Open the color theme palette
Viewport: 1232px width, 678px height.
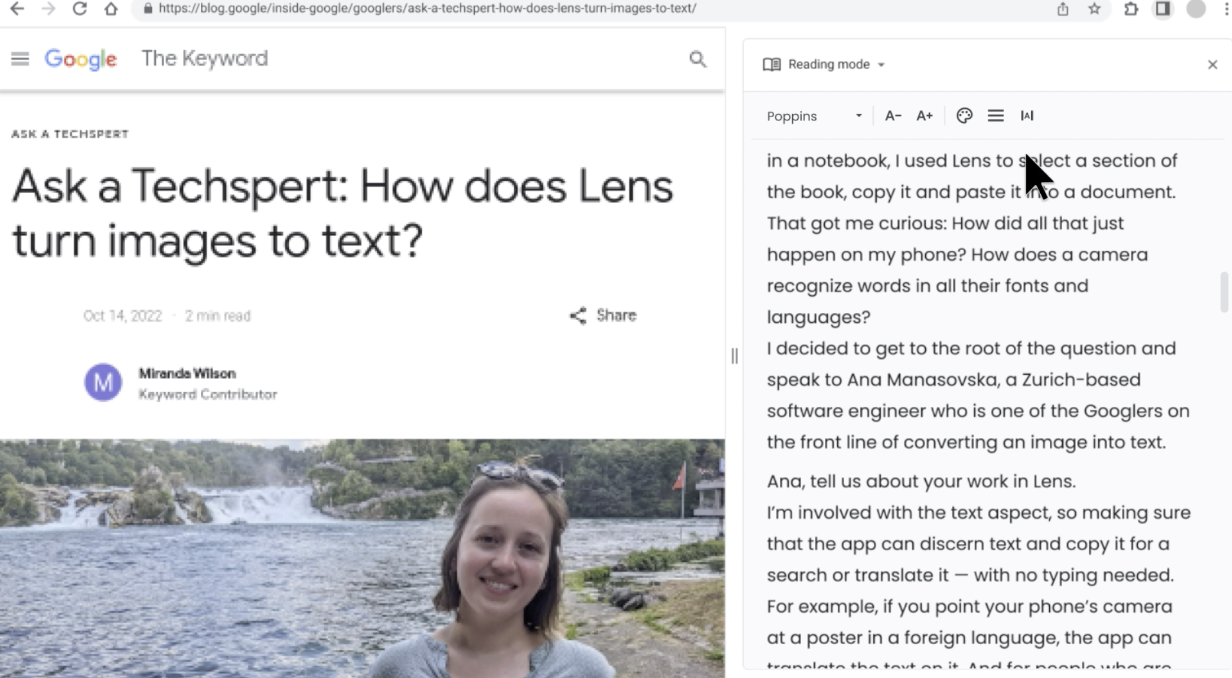click(x=964, y=115)
